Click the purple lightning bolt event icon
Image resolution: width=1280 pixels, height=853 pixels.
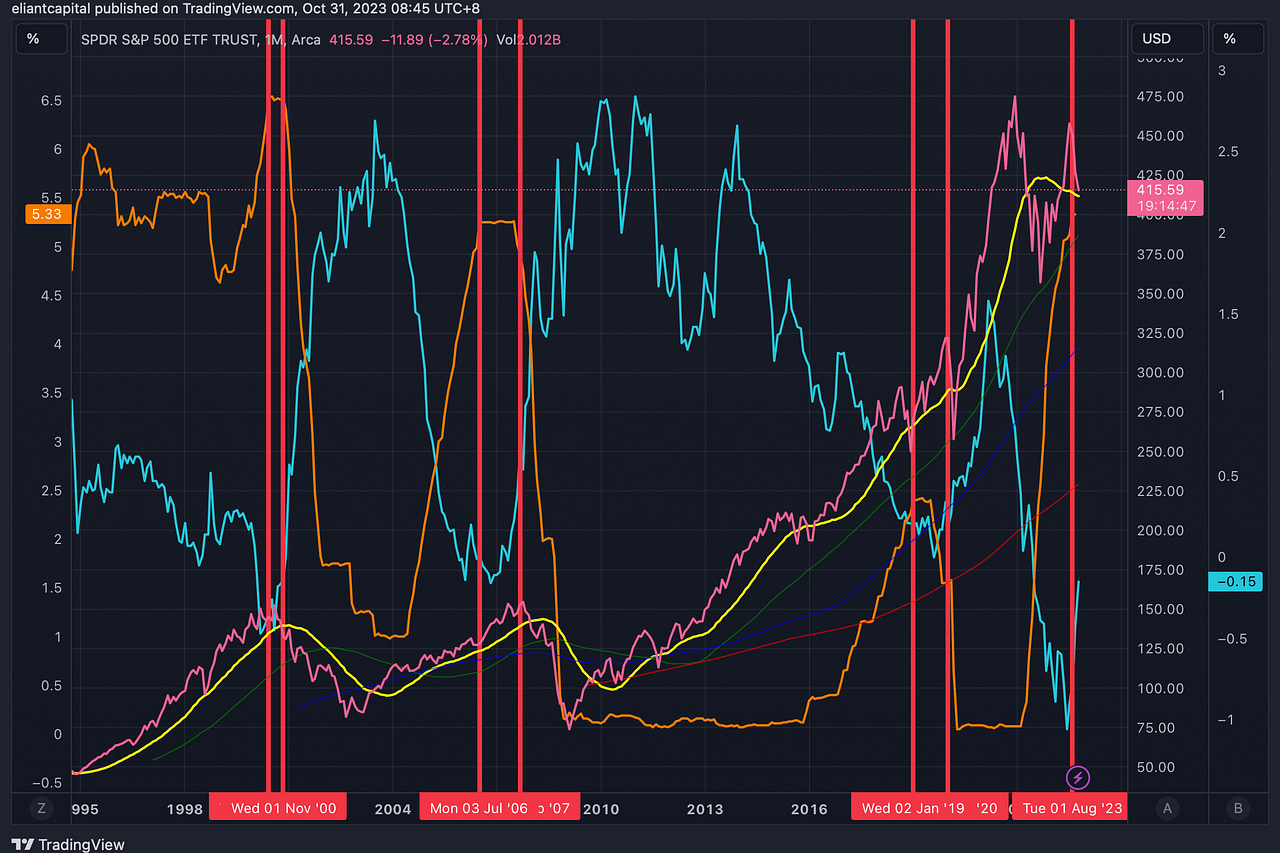(1078, 777)
